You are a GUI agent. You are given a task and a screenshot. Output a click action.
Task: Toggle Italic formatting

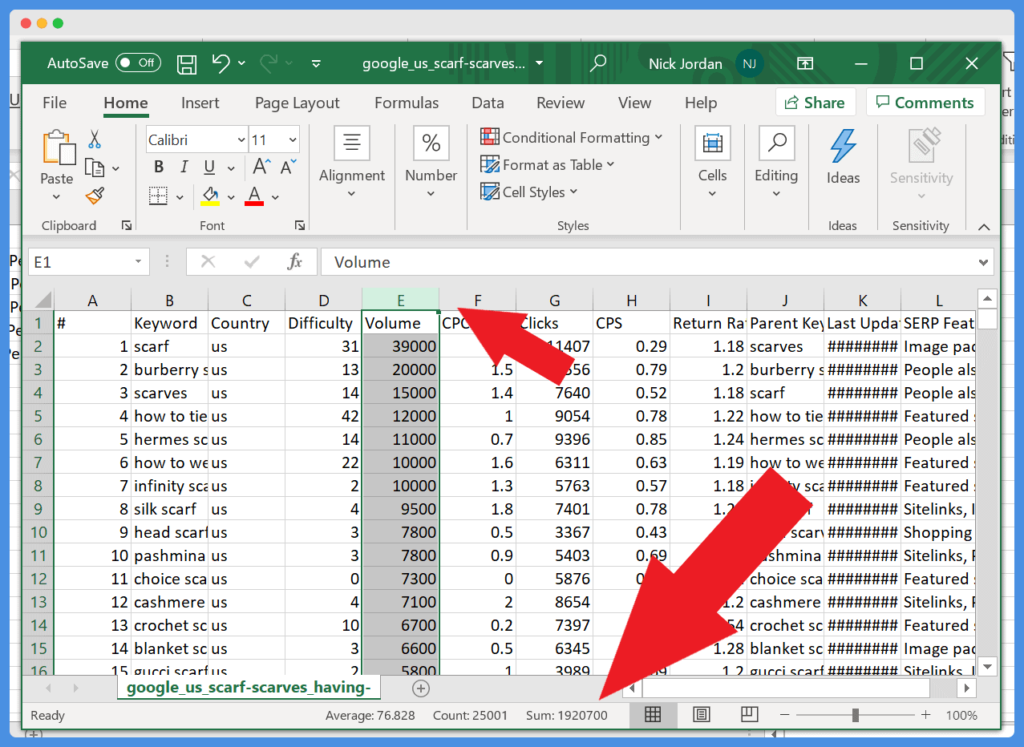pyautogui.click(x=184, y=167)
